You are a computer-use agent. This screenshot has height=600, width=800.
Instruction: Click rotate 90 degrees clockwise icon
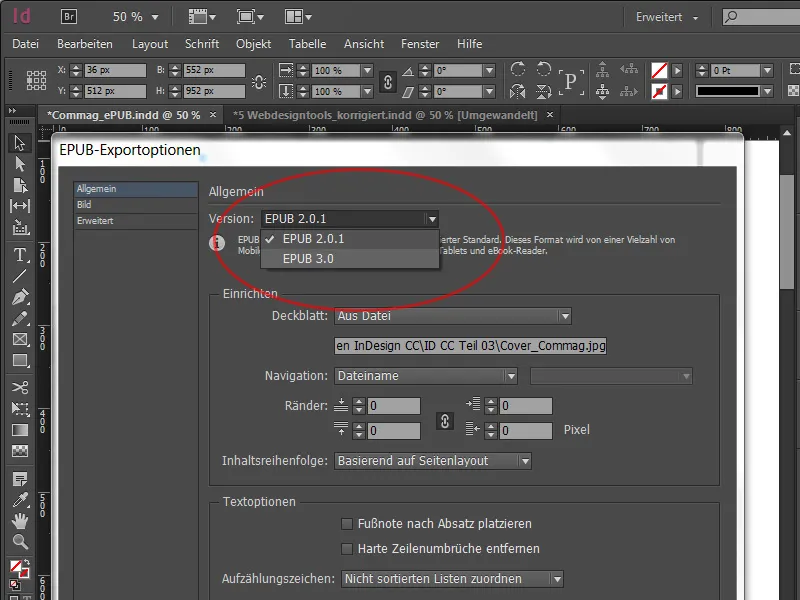[x=518, y=69]
